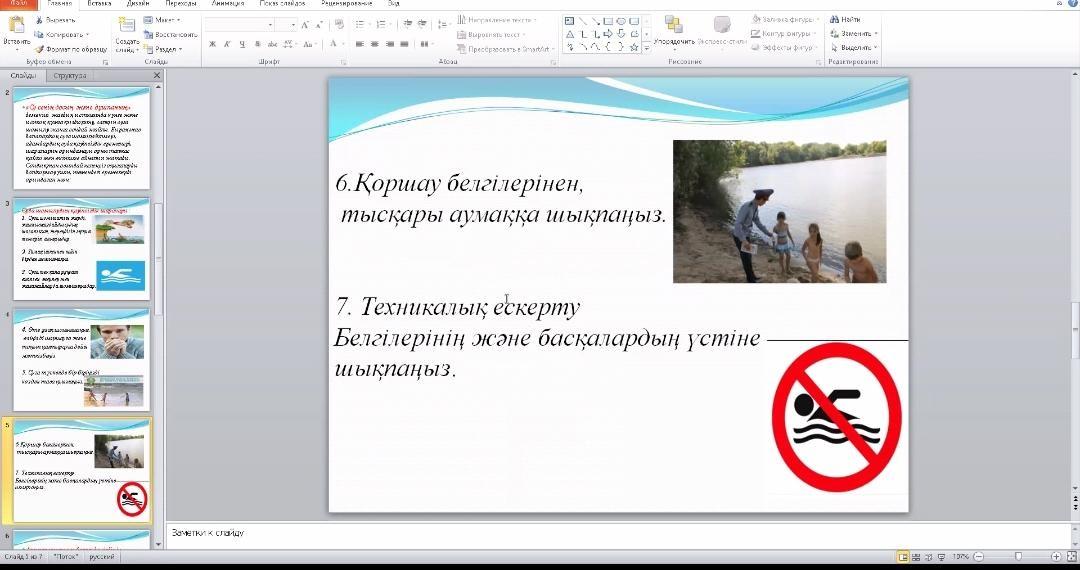Toggle underline (Ч) formatting
This screenshot has height=570, width=1080.
(x=241, y=44)
